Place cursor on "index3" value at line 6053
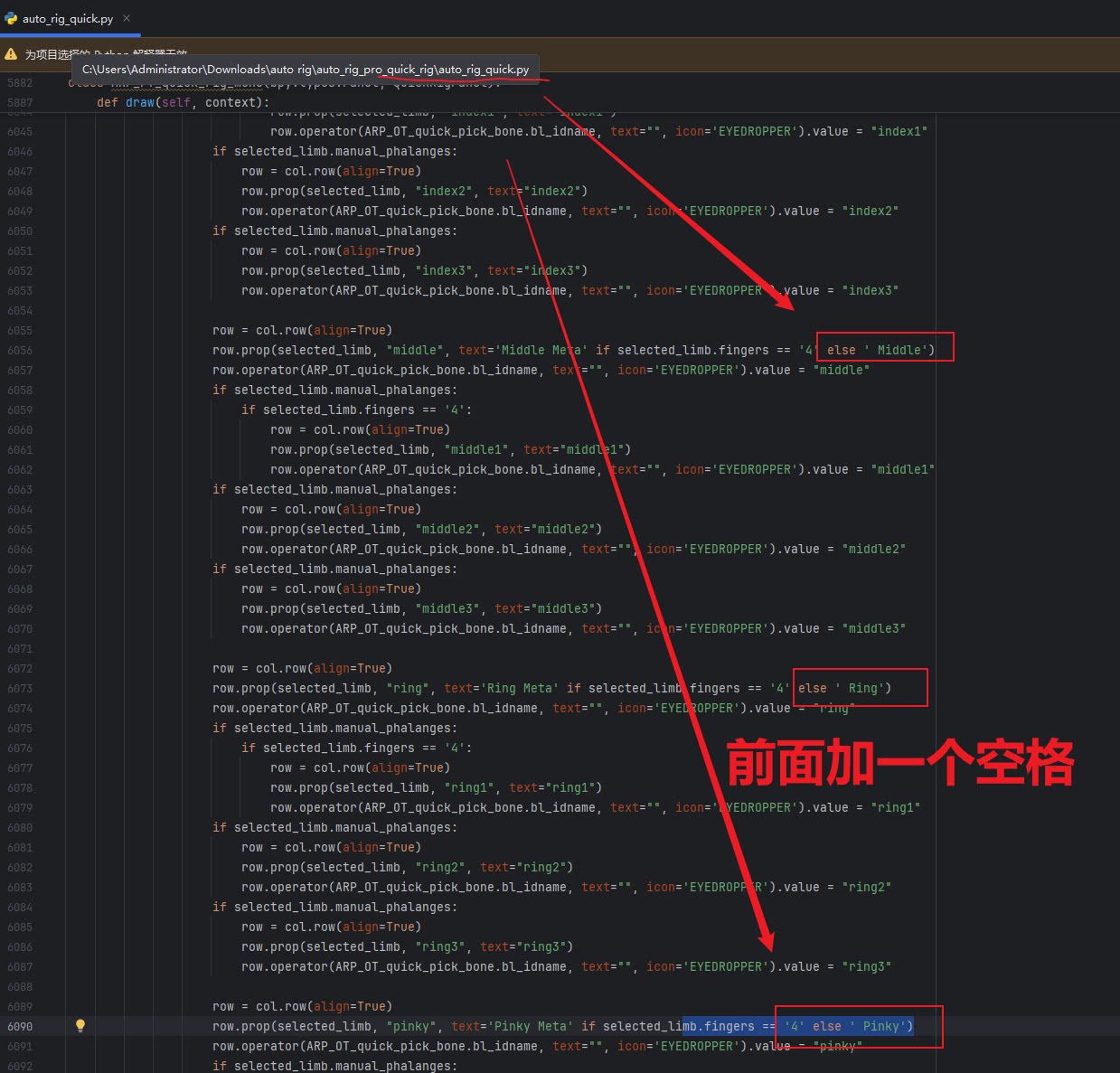The width and height of the screenshot is (1120, 1073). pos(871,290)
